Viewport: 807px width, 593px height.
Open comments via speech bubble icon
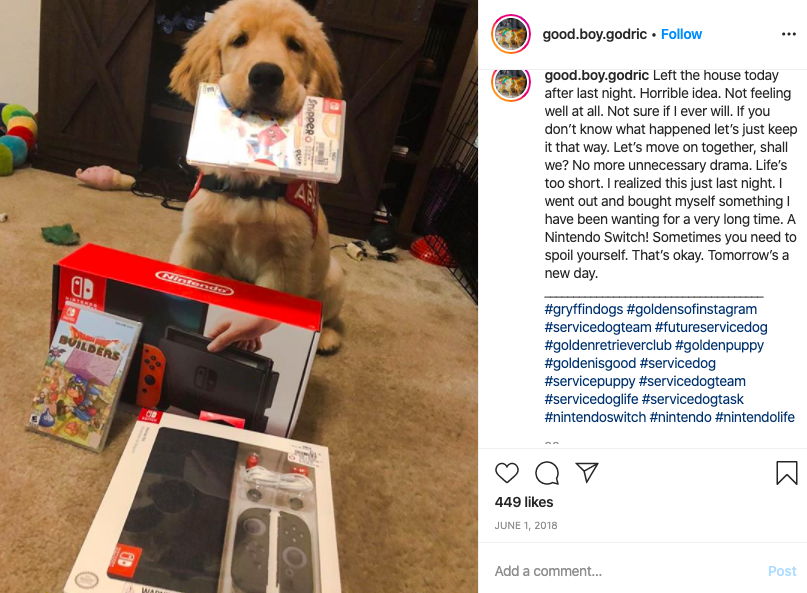(547, 473)
